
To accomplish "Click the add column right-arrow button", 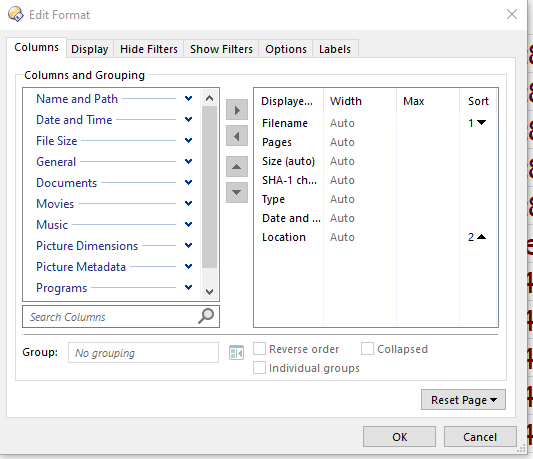I will point(237,110).
